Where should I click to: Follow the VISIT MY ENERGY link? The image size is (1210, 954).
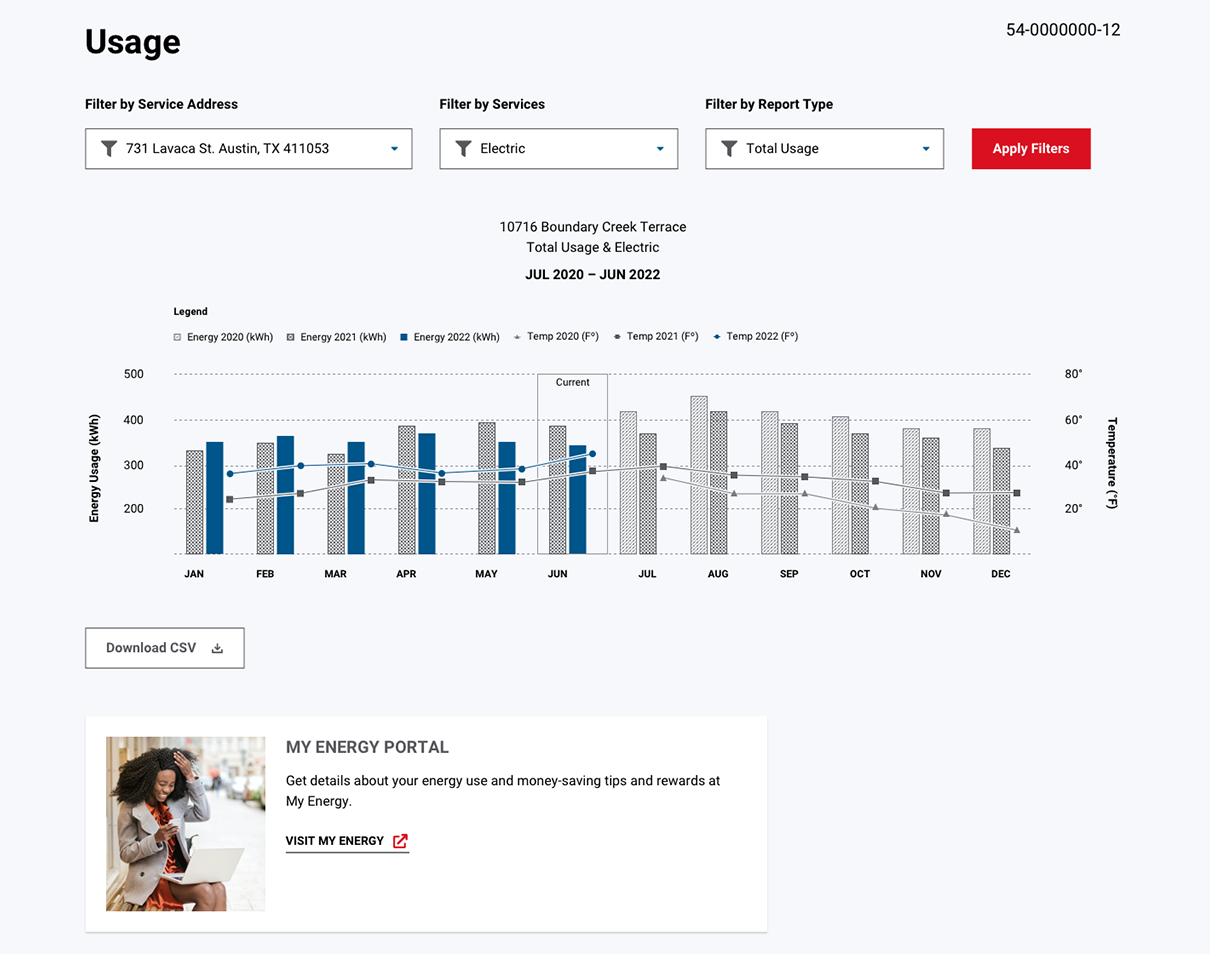(335, 841)
